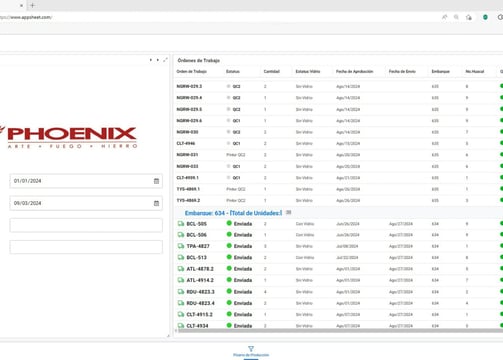Sort by Estatus column header
The image size is (503, 360).
pyautogui.click(x=233, y=71)
